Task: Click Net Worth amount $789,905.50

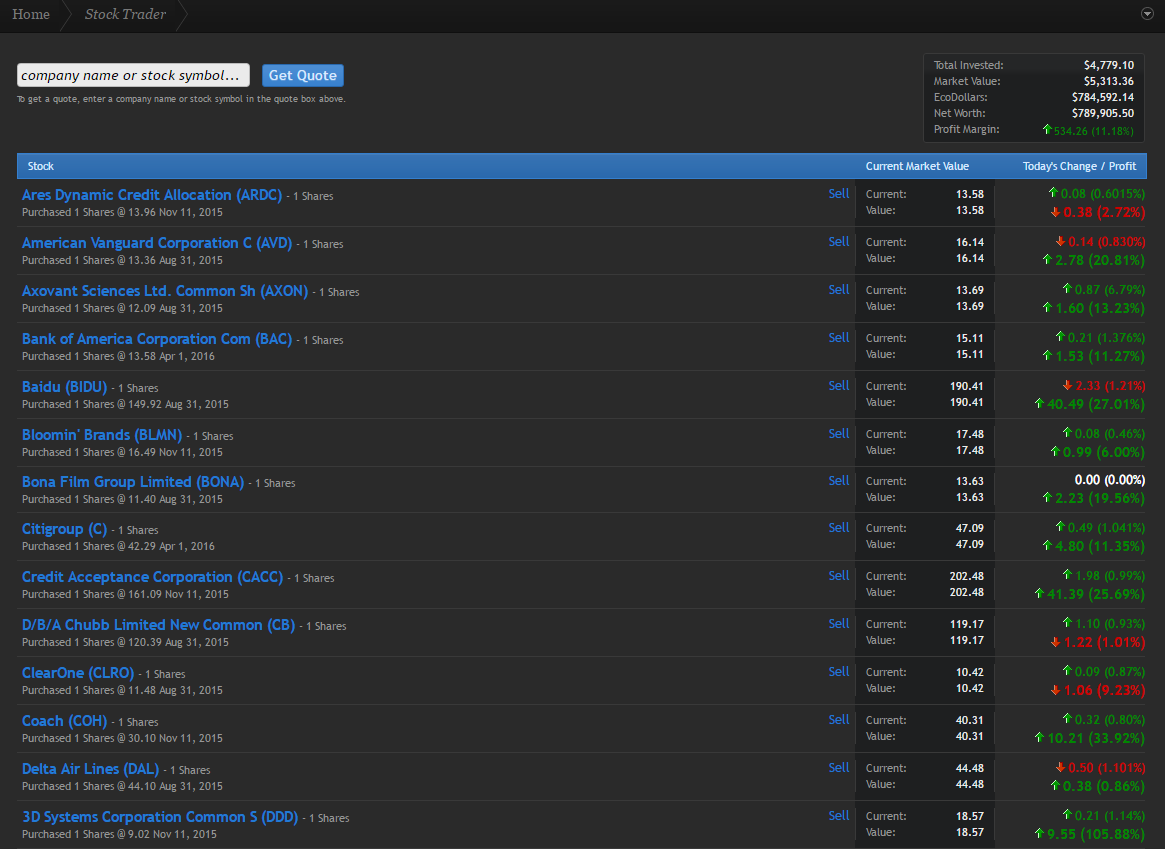Action: (x=1103, y=114)
